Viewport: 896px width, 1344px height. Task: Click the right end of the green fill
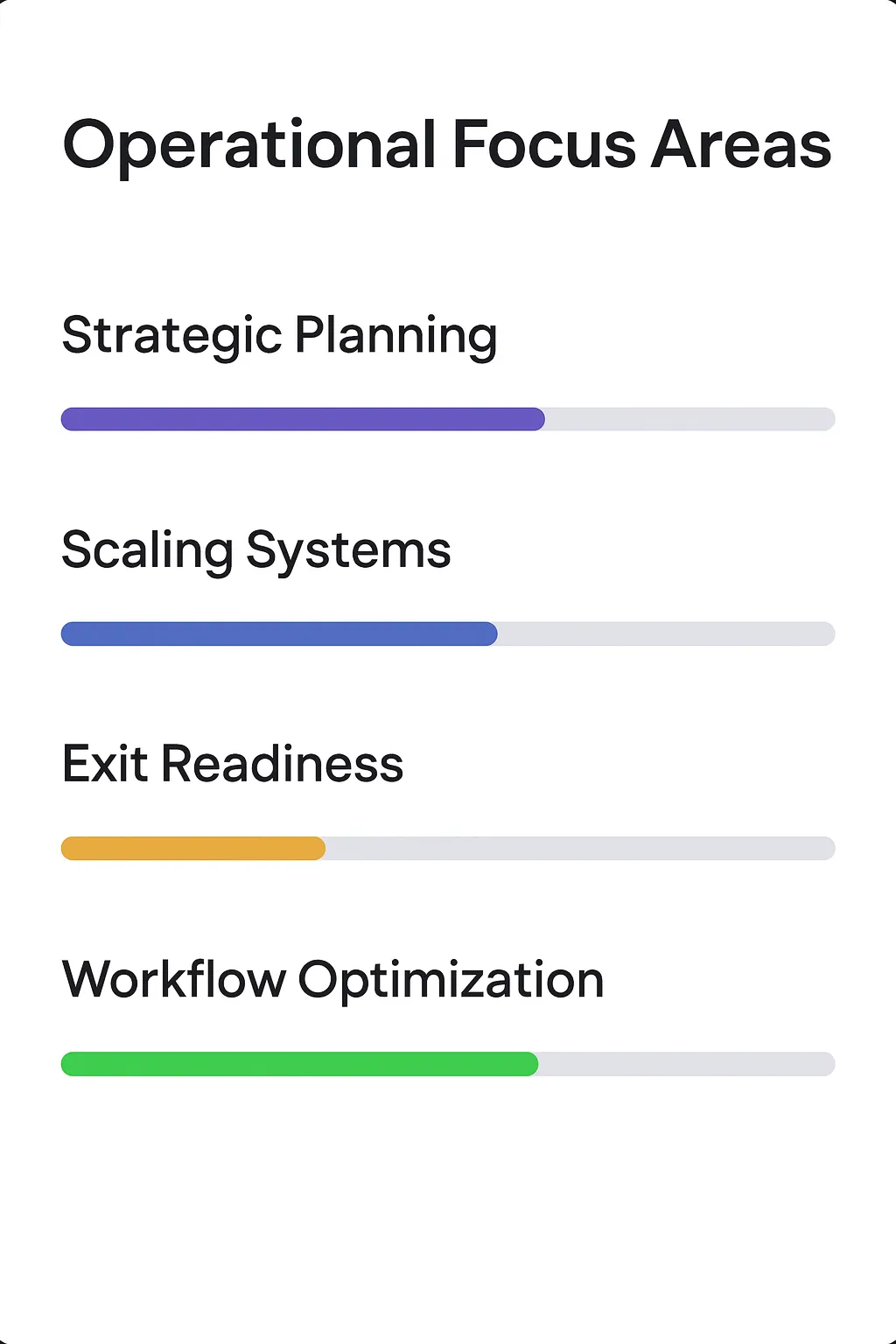pyautogui.click(x=529, y=1064)
